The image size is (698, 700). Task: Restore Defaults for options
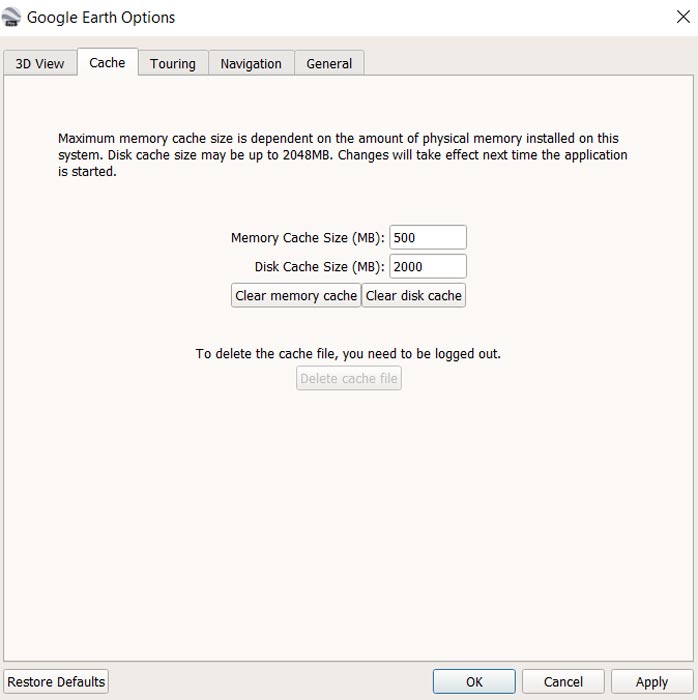[56, 682]
